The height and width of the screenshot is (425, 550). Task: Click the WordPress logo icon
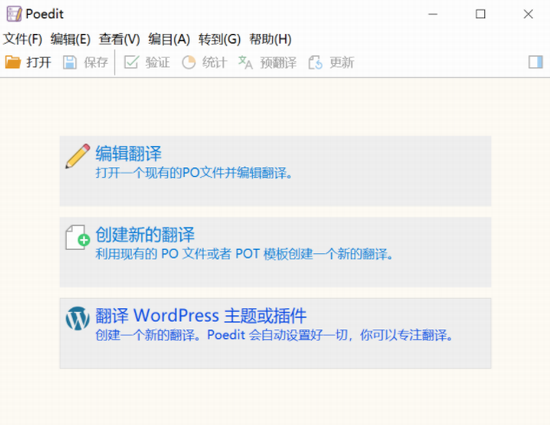coord(78,318)
